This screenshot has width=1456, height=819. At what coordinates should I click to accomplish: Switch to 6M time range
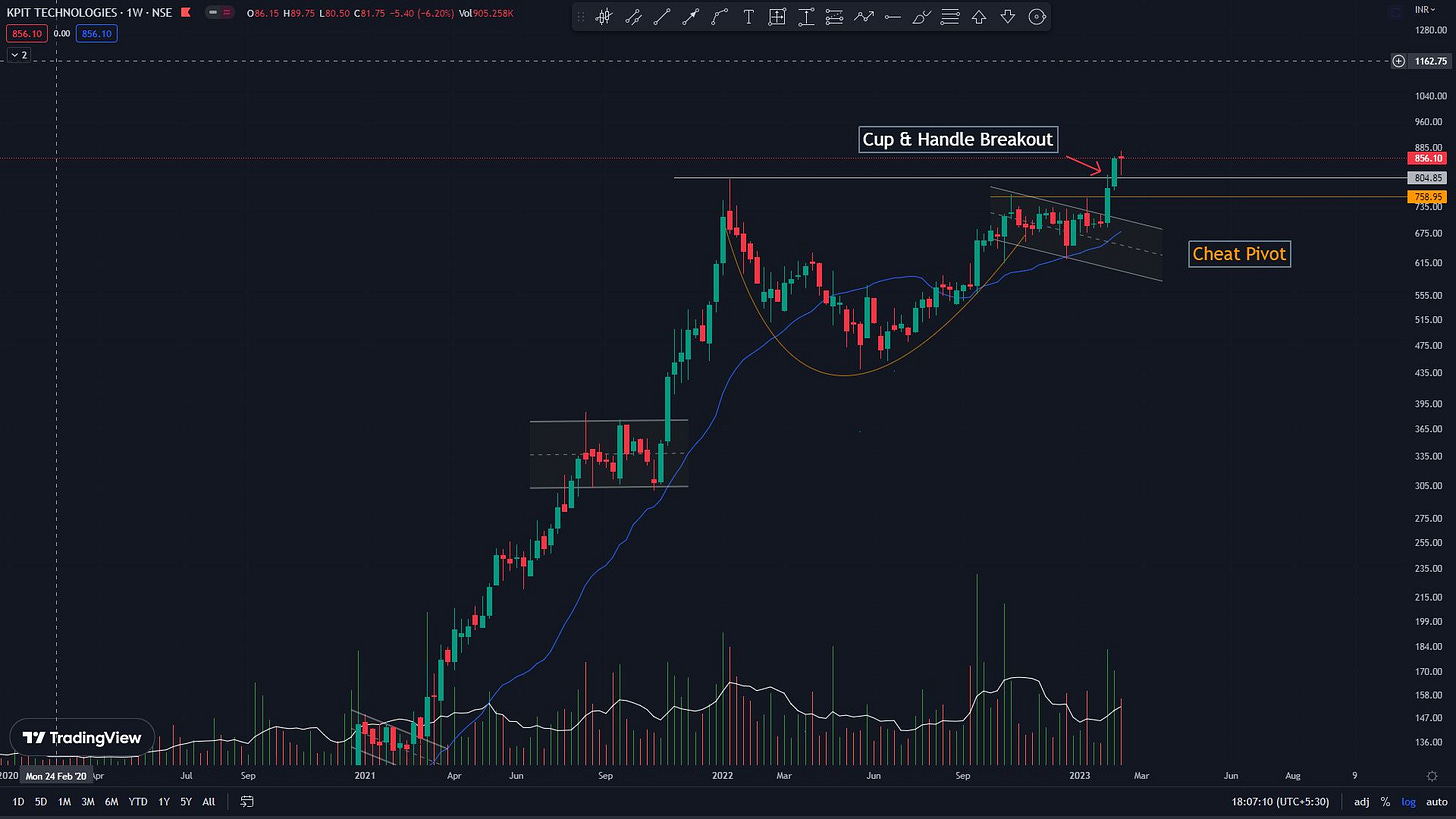(x=112, y=801)
